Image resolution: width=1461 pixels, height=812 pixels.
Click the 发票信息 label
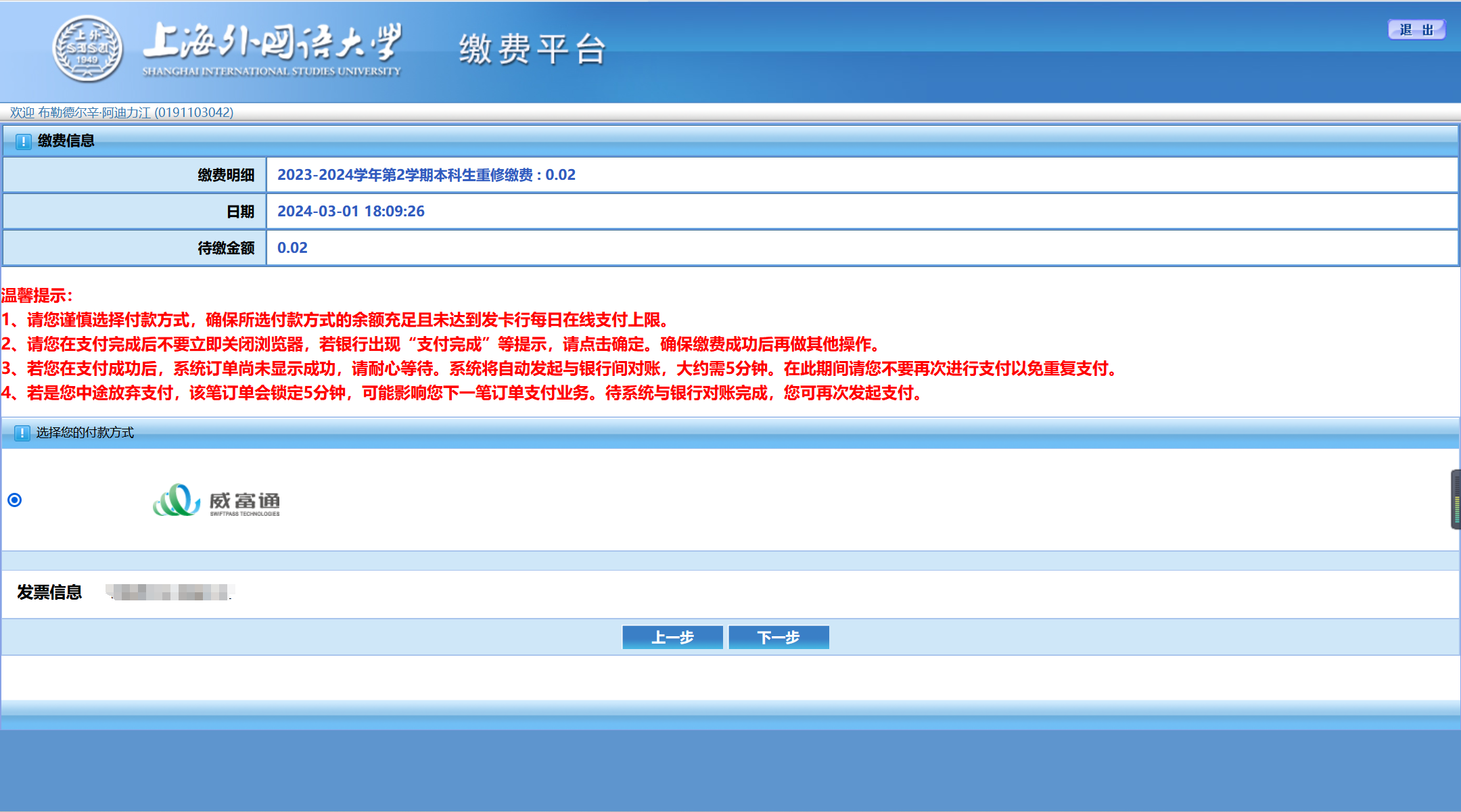pyautogui.click(x=49, y=592)
